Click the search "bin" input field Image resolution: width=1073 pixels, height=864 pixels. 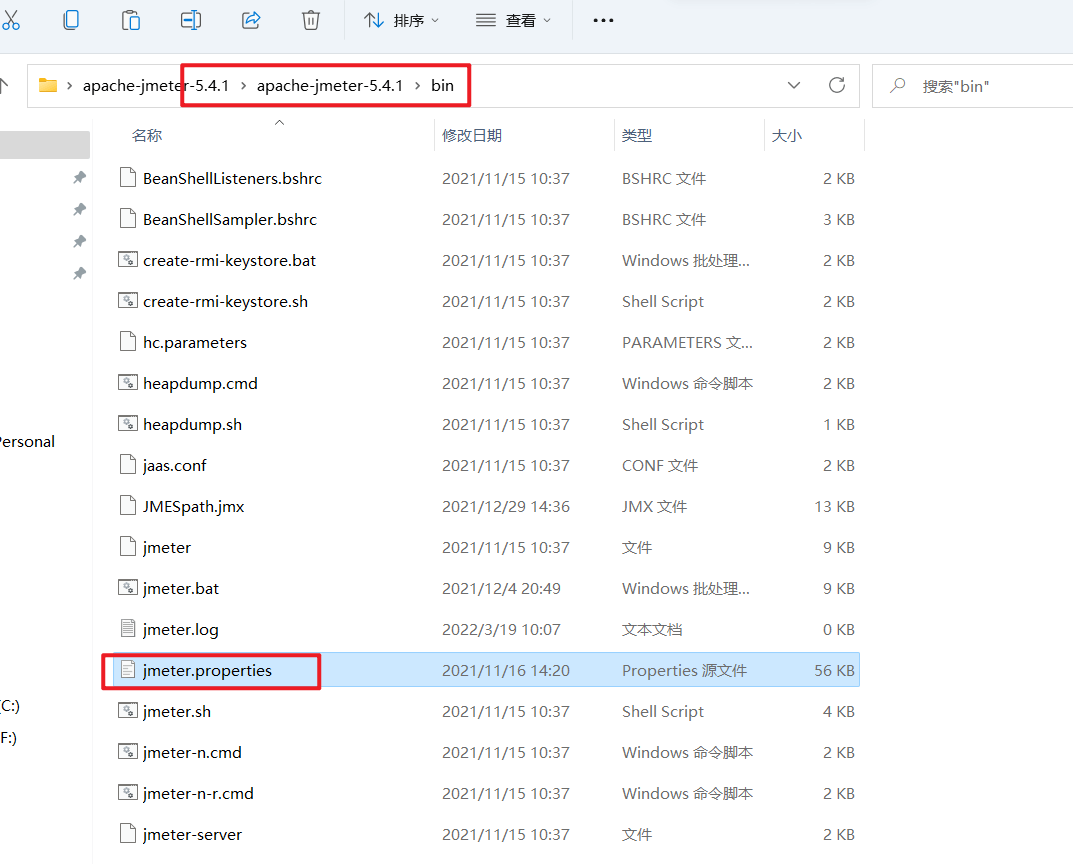972,86
